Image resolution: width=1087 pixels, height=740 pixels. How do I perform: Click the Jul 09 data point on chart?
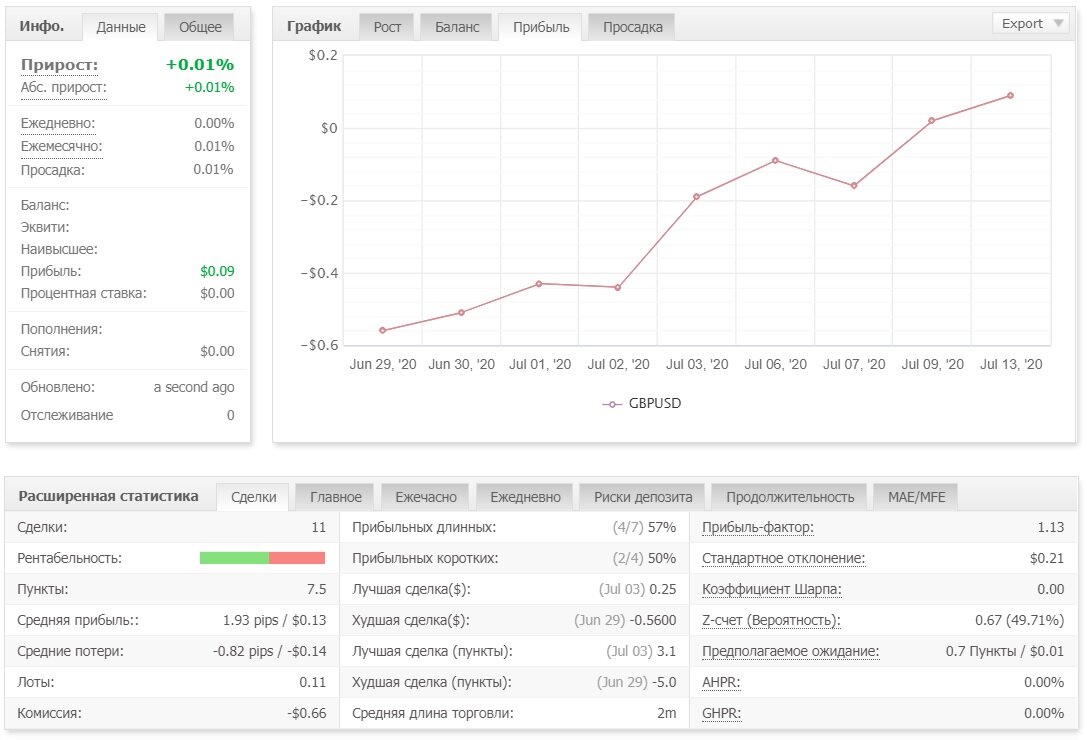[932, 121]
